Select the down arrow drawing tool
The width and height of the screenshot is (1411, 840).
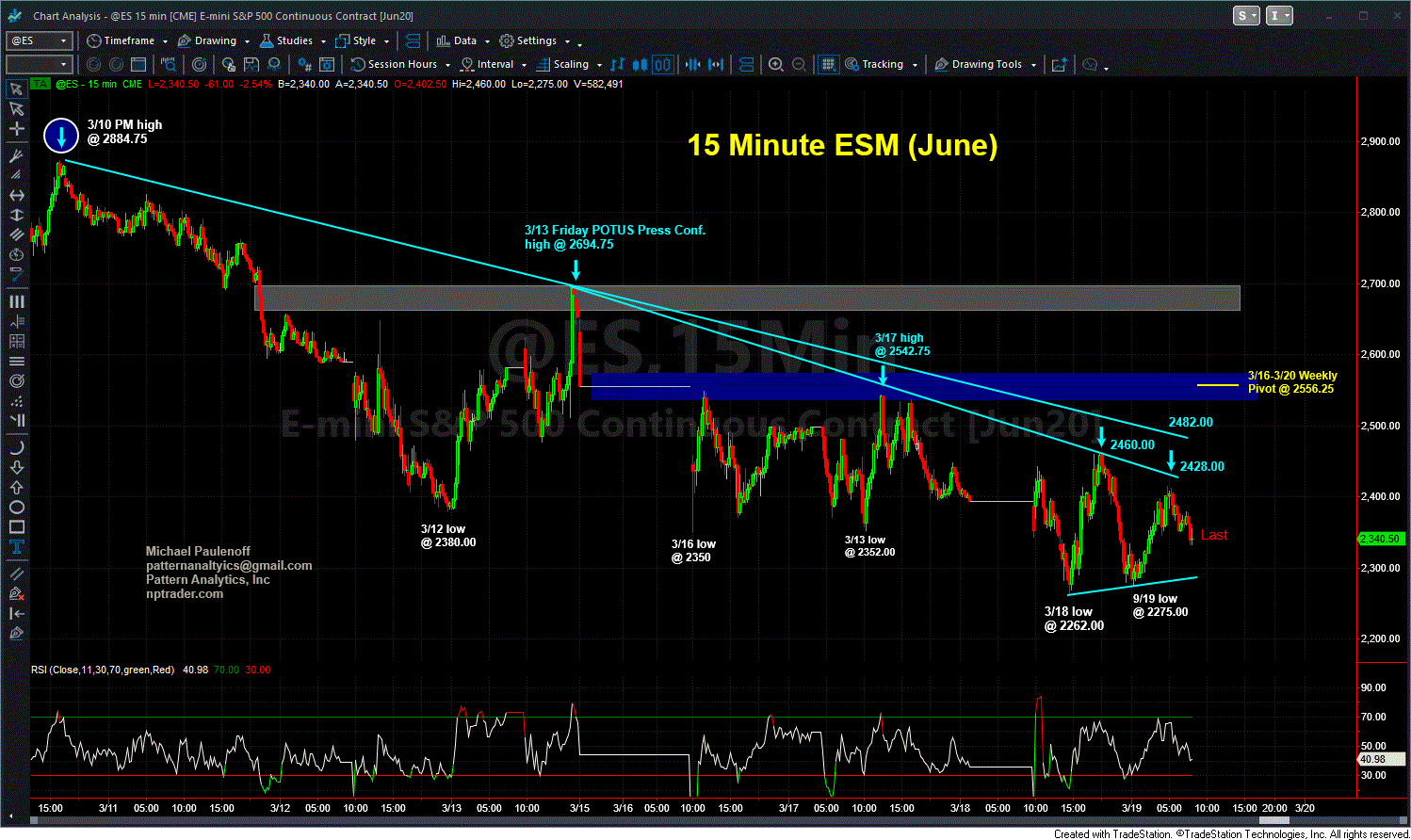point(16,467)
